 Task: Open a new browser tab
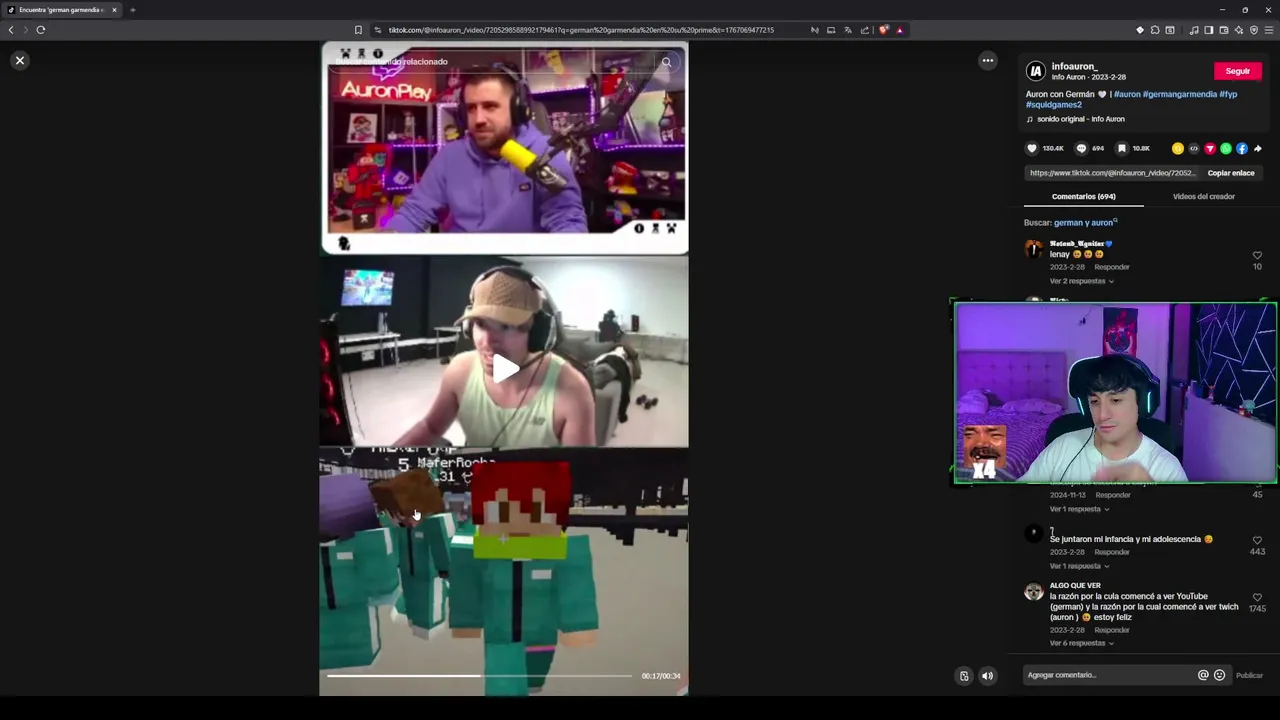tap(132, 10)
